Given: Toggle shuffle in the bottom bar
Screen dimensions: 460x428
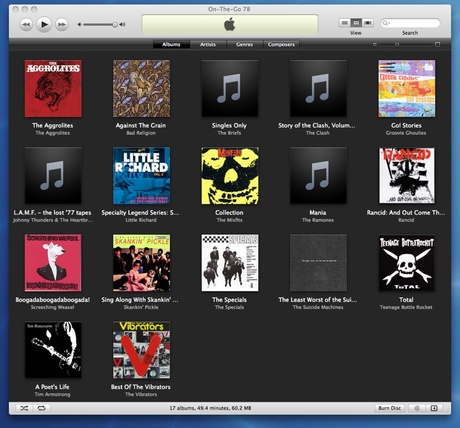Looking at the screenshot, I should 24,408.
